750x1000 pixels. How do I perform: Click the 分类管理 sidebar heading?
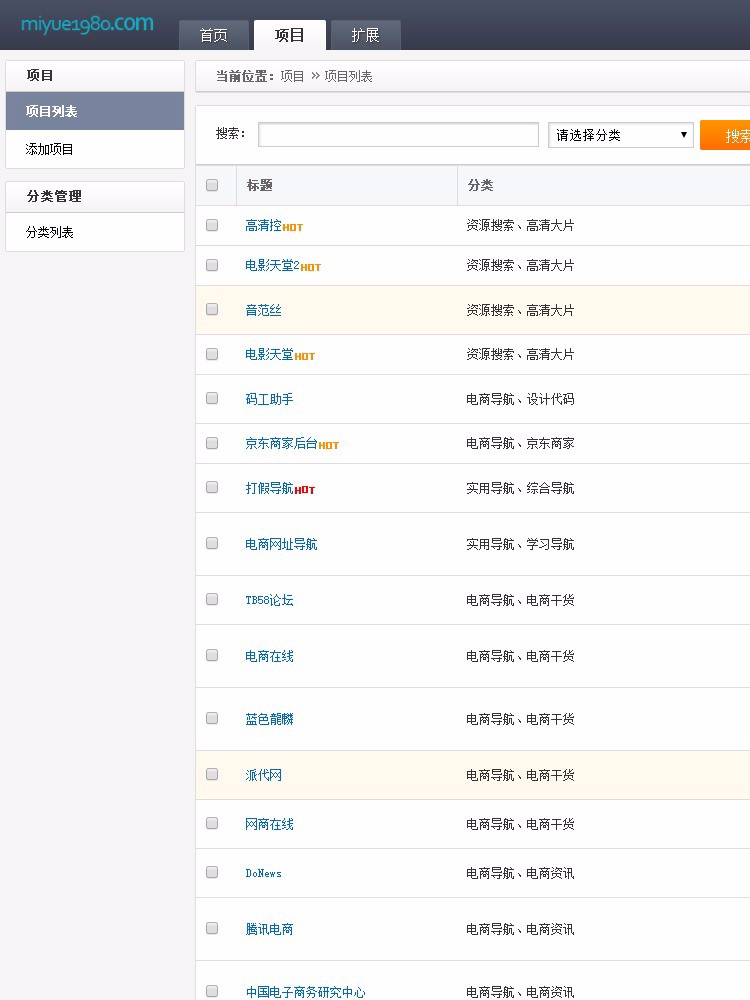pyautogui.click(x=54, y=196)
